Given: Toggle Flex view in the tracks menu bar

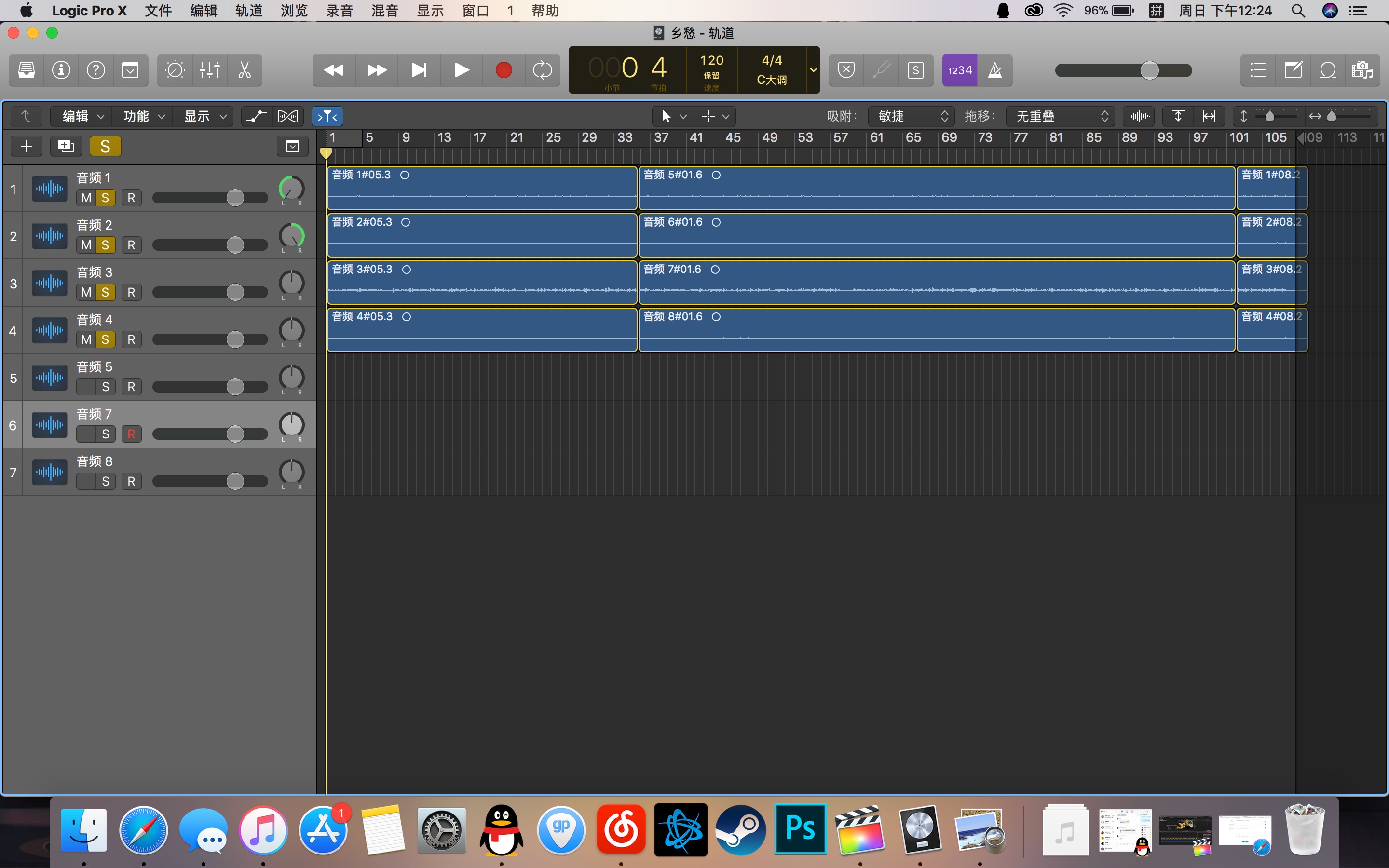Looking at the screenshot, I should (287, 116).
